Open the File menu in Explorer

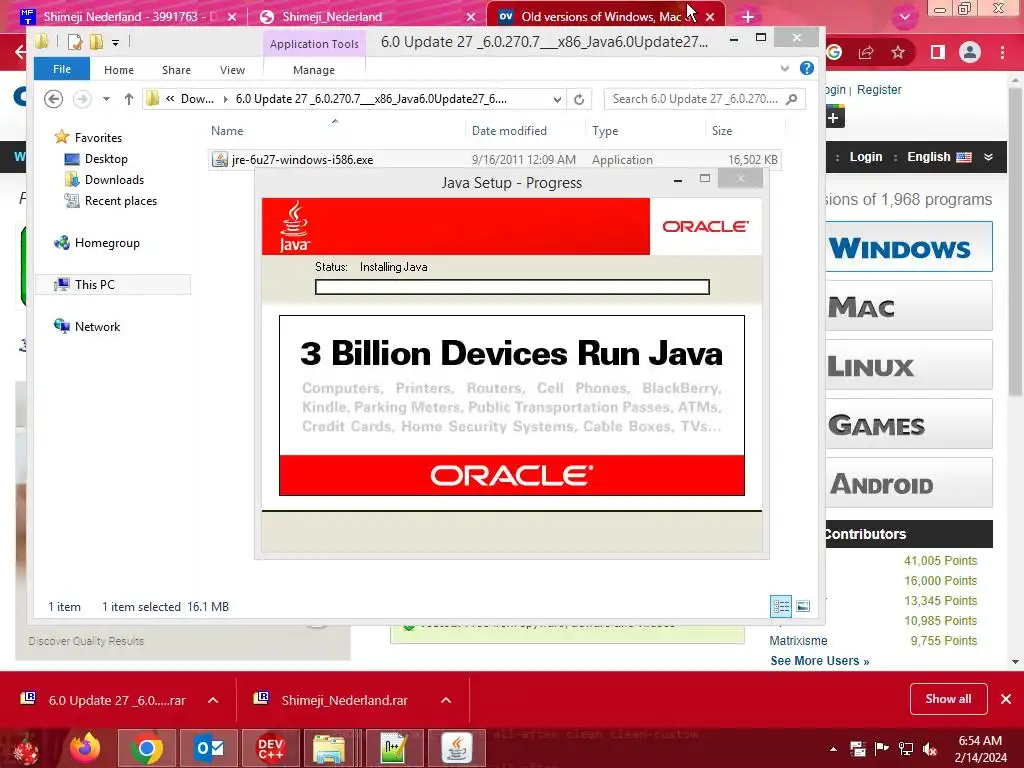[62, 69]
